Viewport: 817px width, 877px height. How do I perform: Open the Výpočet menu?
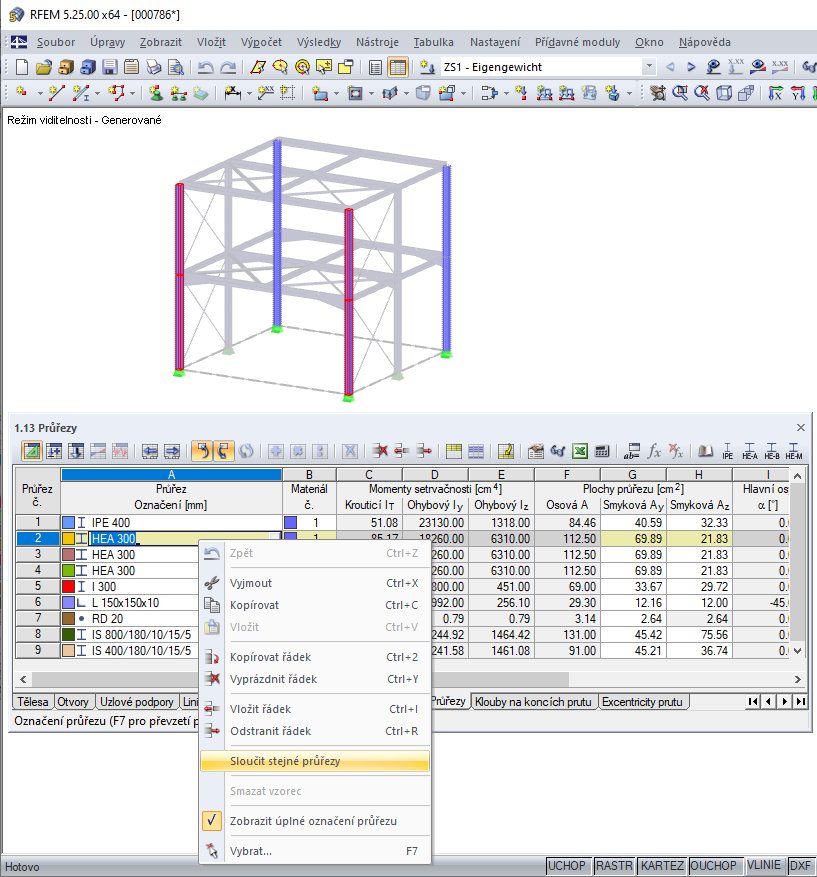tap(261, 42)
